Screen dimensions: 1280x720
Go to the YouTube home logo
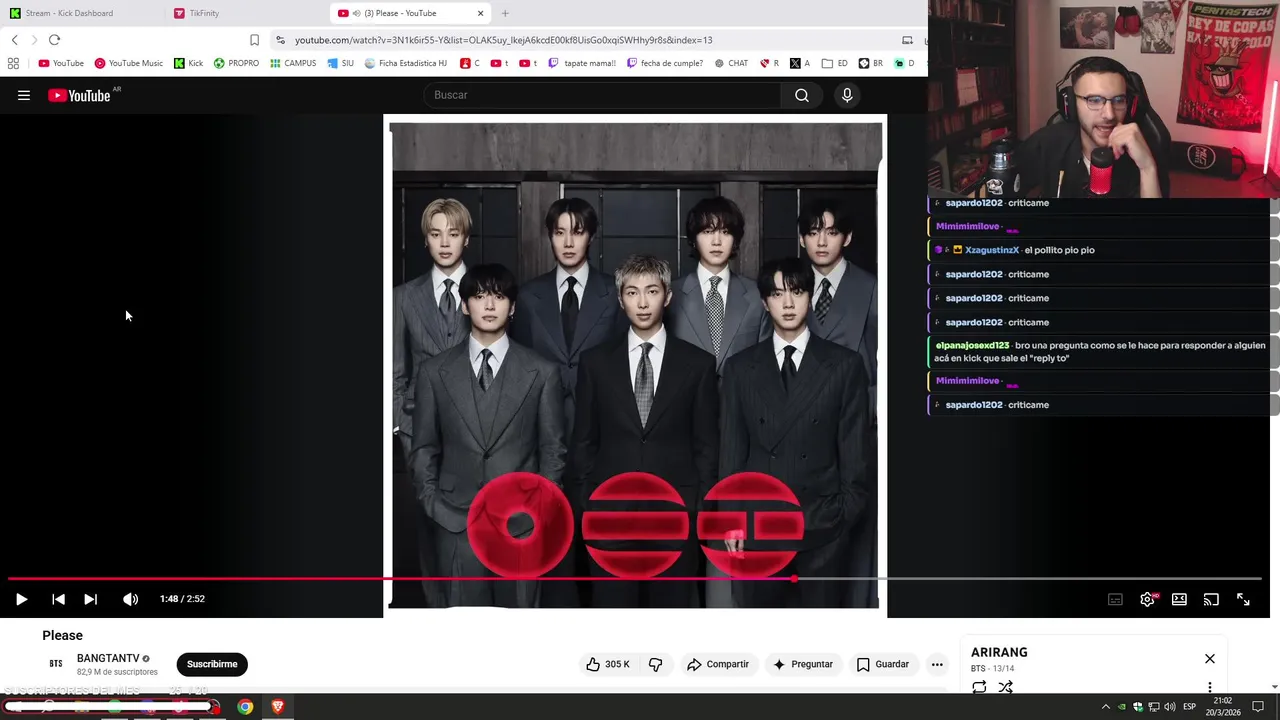coord(79,95)
